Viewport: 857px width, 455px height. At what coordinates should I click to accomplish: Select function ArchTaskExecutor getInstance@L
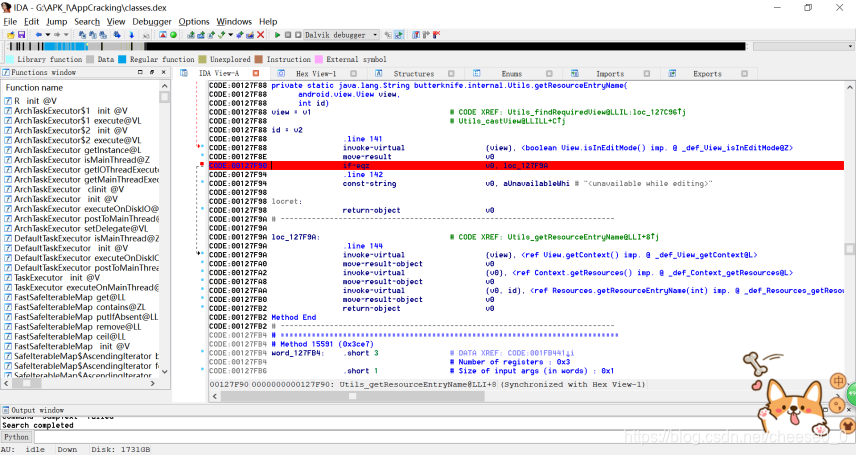pos(78,150)
